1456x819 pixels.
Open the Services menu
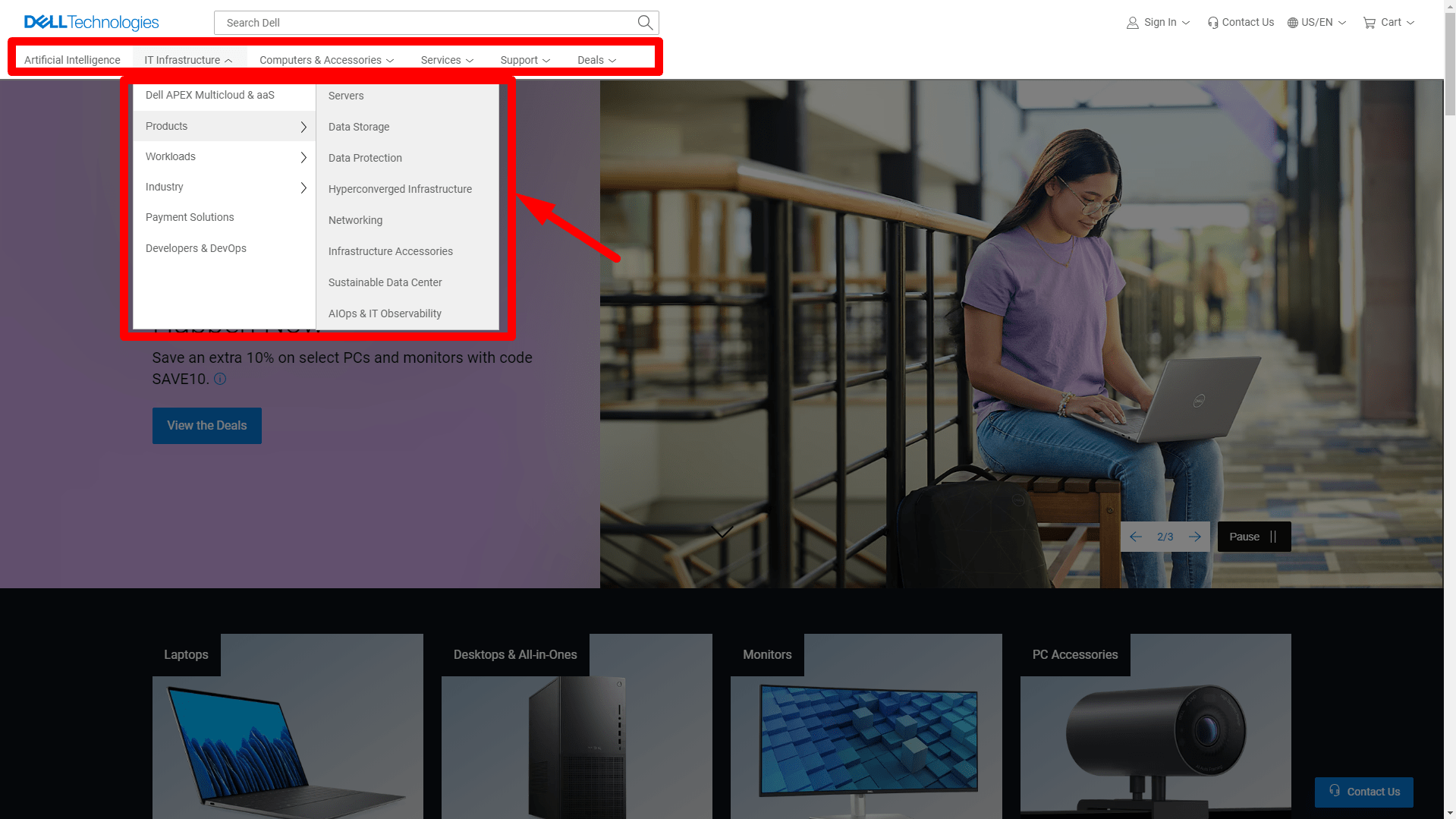pyautogui.click(x=447, y=60)
